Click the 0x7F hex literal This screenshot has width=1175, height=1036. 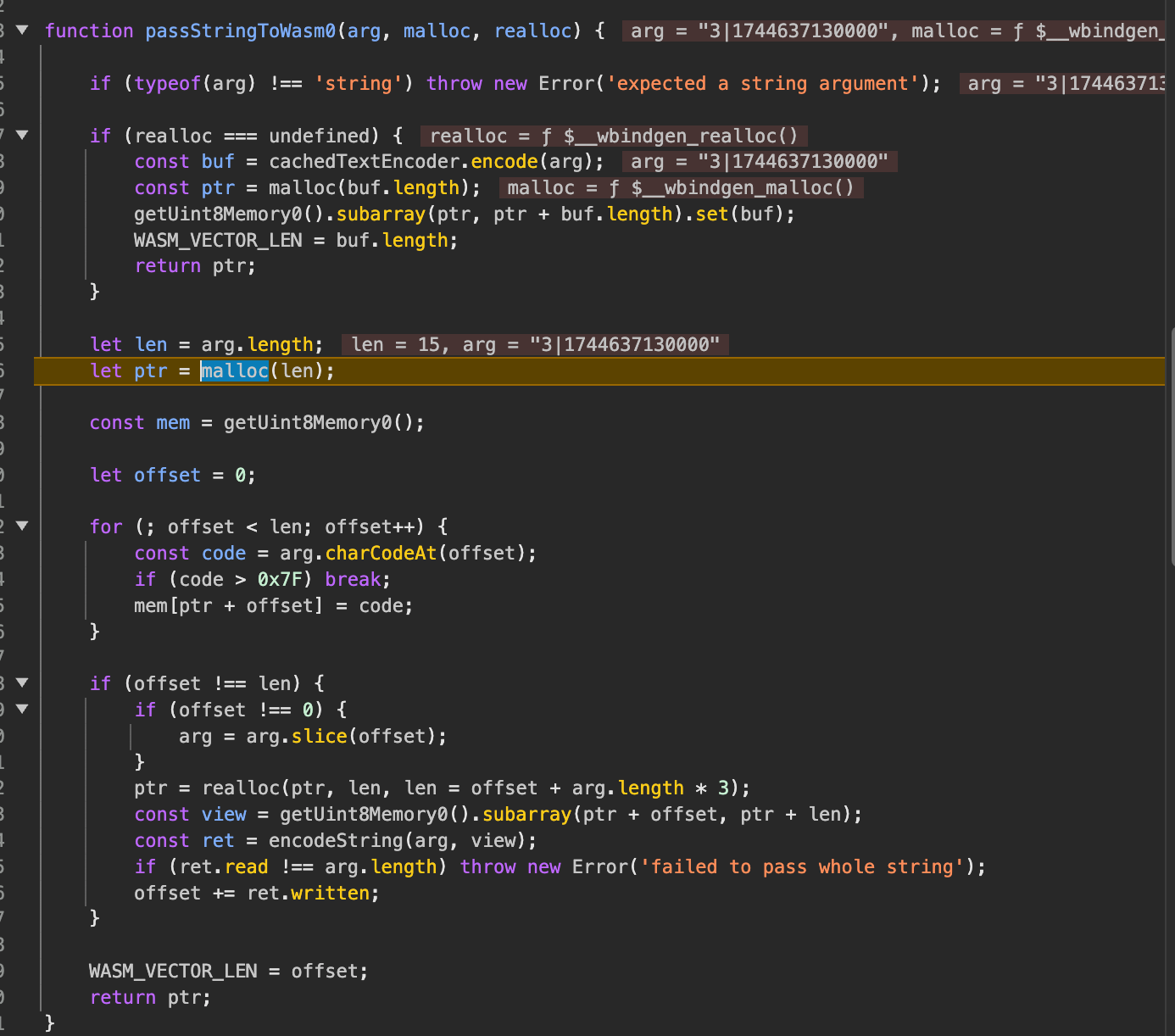(x=279, y=580)
